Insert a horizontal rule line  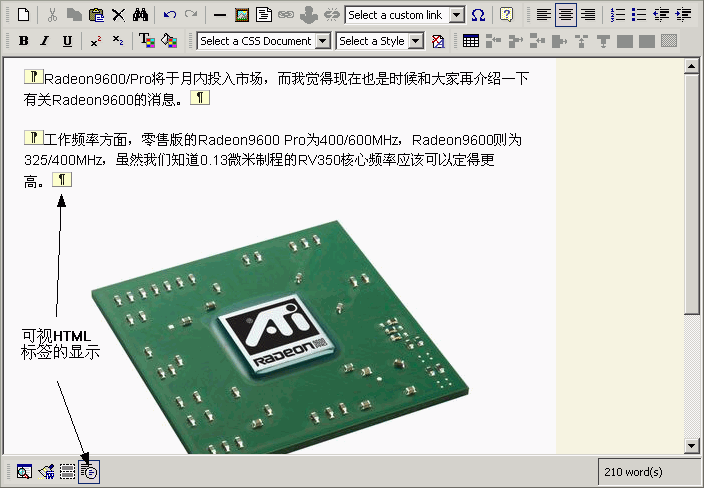[220, 15]
